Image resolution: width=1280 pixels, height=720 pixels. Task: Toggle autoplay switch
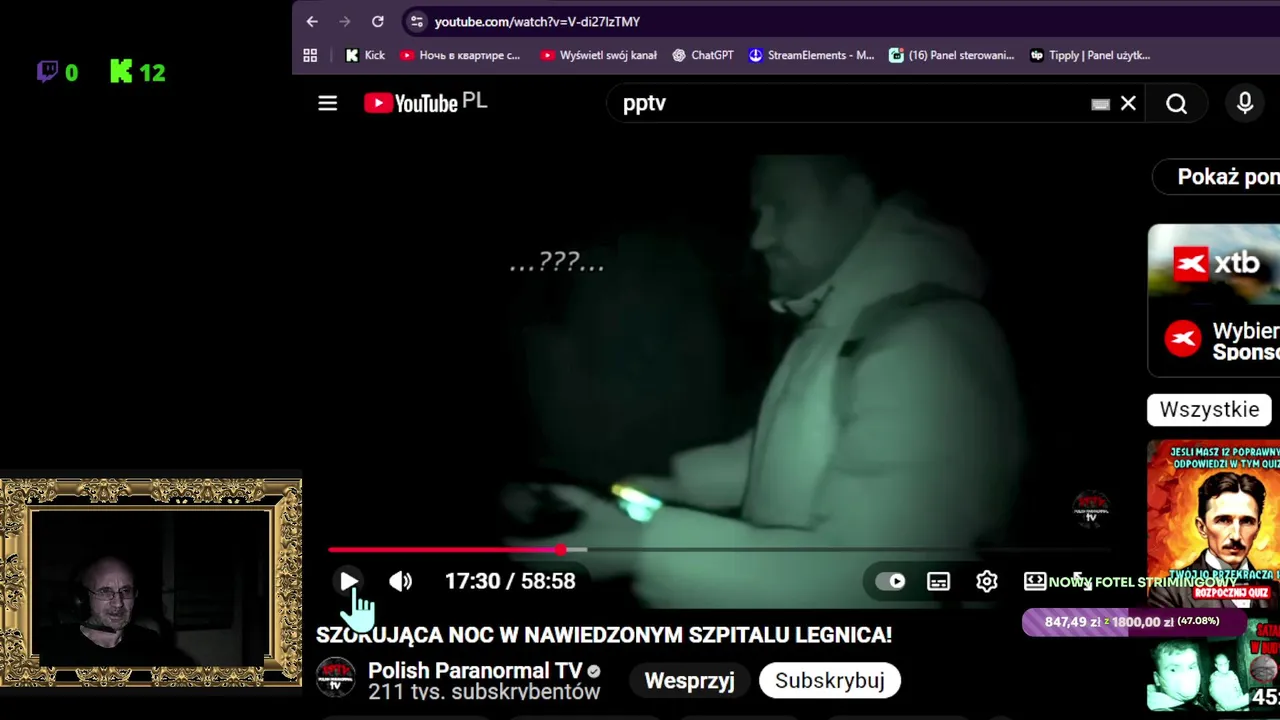[x=890, y=581]
